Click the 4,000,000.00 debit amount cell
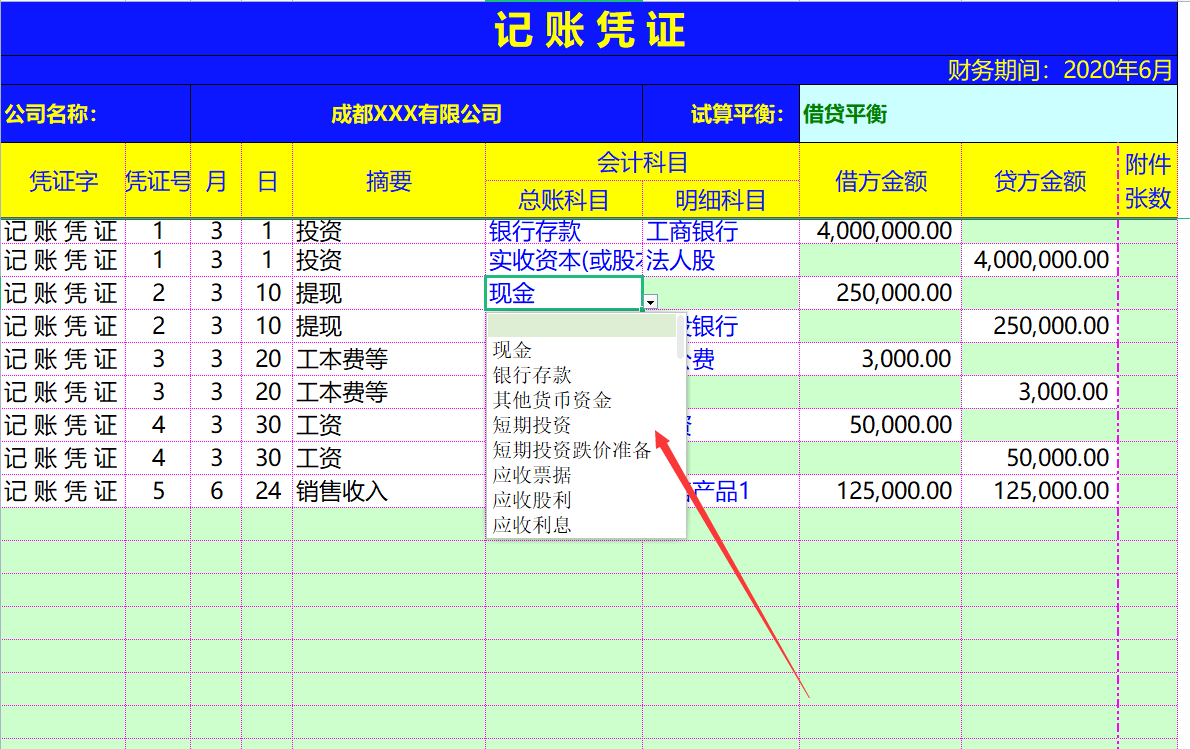 pos(880,231)
